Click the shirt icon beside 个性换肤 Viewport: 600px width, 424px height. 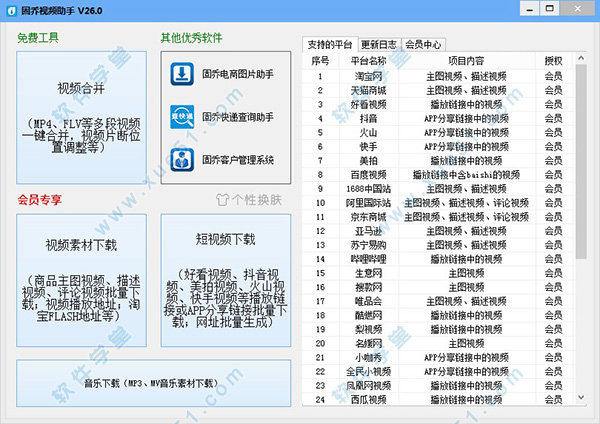222,200
